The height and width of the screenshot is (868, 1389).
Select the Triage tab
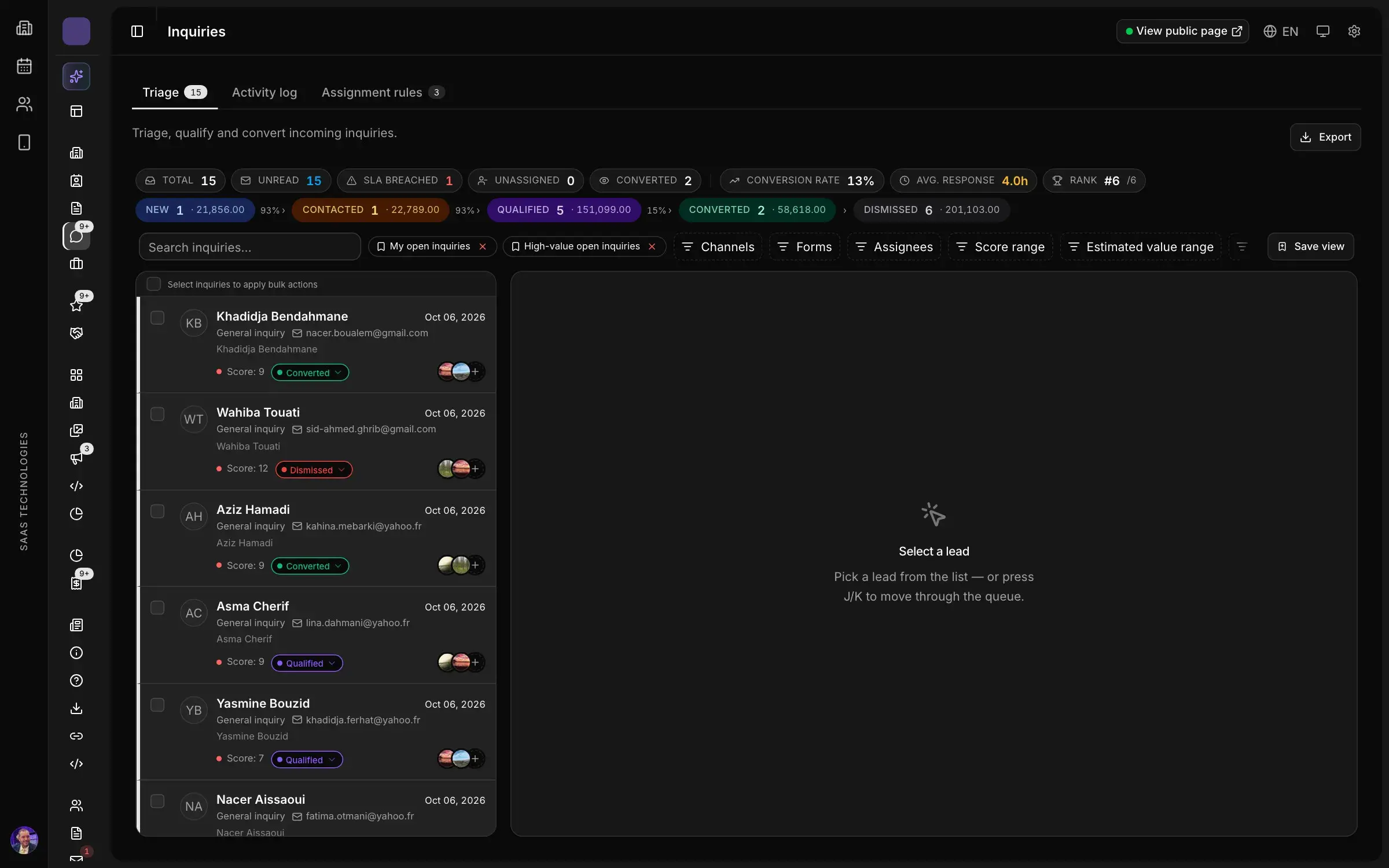tap(175, 93)
